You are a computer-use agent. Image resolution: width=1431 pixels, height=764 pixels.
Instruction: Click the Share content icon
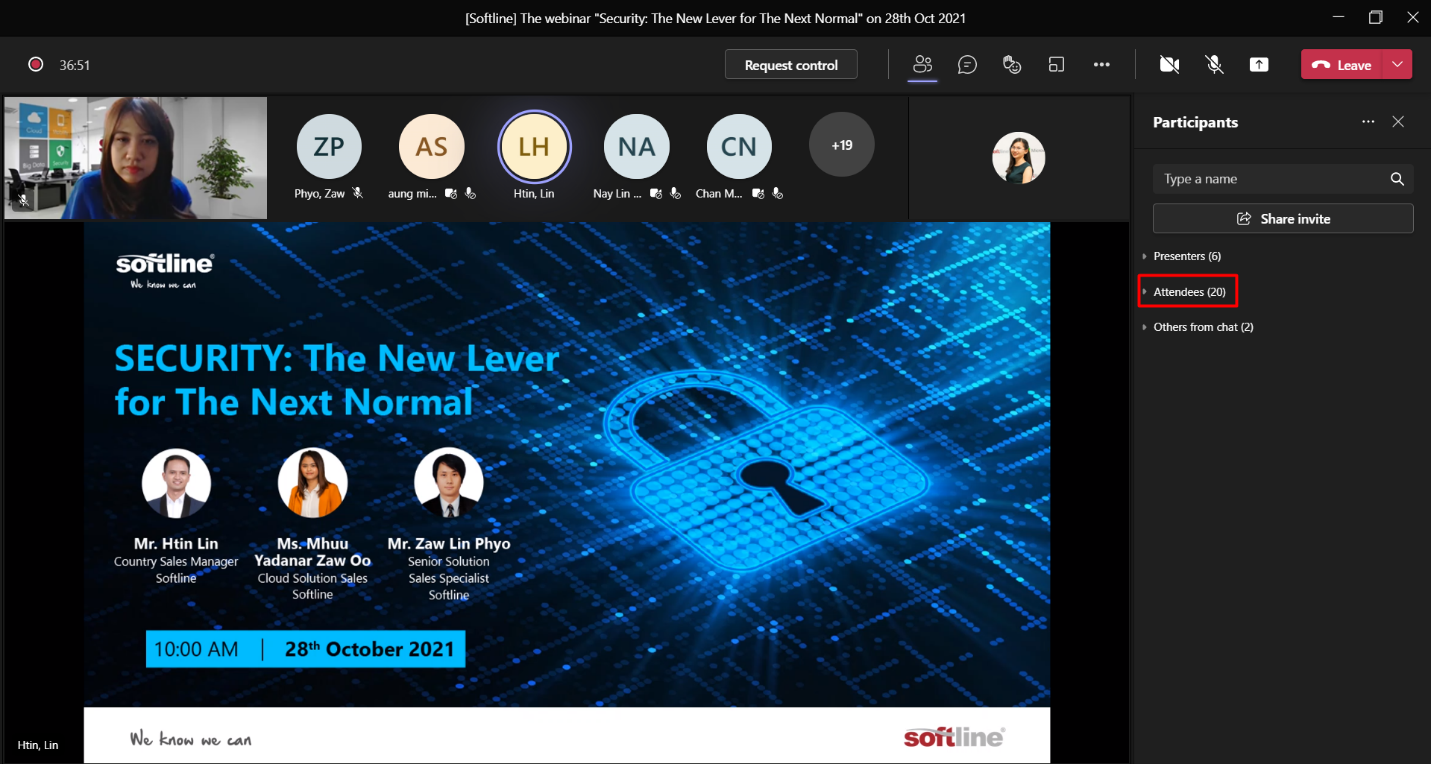(1259, 65)
